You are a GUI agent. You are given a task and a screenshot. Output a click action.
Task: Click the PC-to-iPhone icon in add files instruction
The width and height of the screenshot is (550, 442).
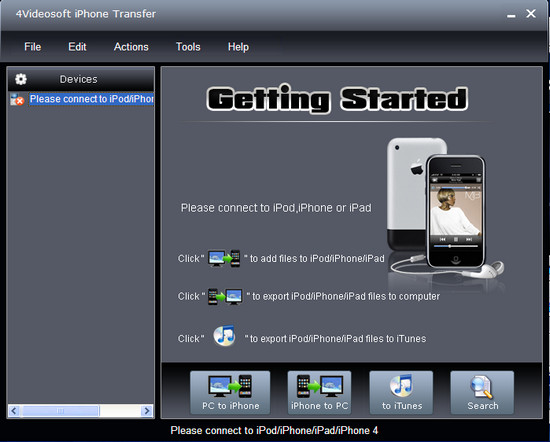224,259
